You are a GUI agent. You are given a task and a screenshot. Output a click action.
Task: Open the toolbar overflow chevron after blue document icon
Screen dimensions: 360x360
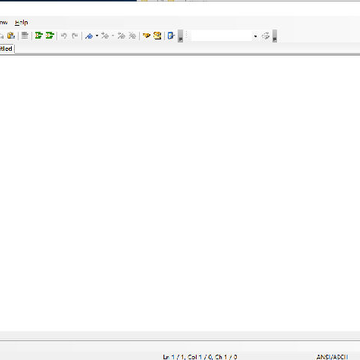[180, 36]
